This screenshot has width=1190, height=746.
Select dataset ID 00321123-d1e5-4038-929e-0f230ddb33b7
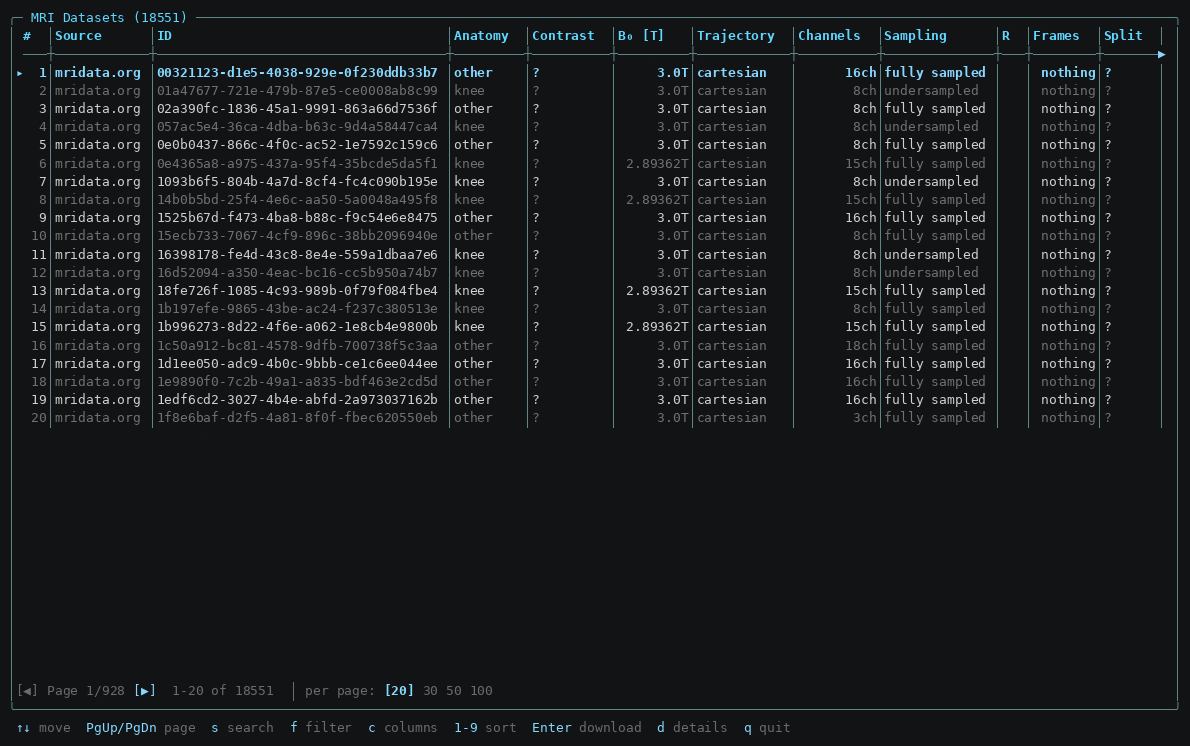298,73
